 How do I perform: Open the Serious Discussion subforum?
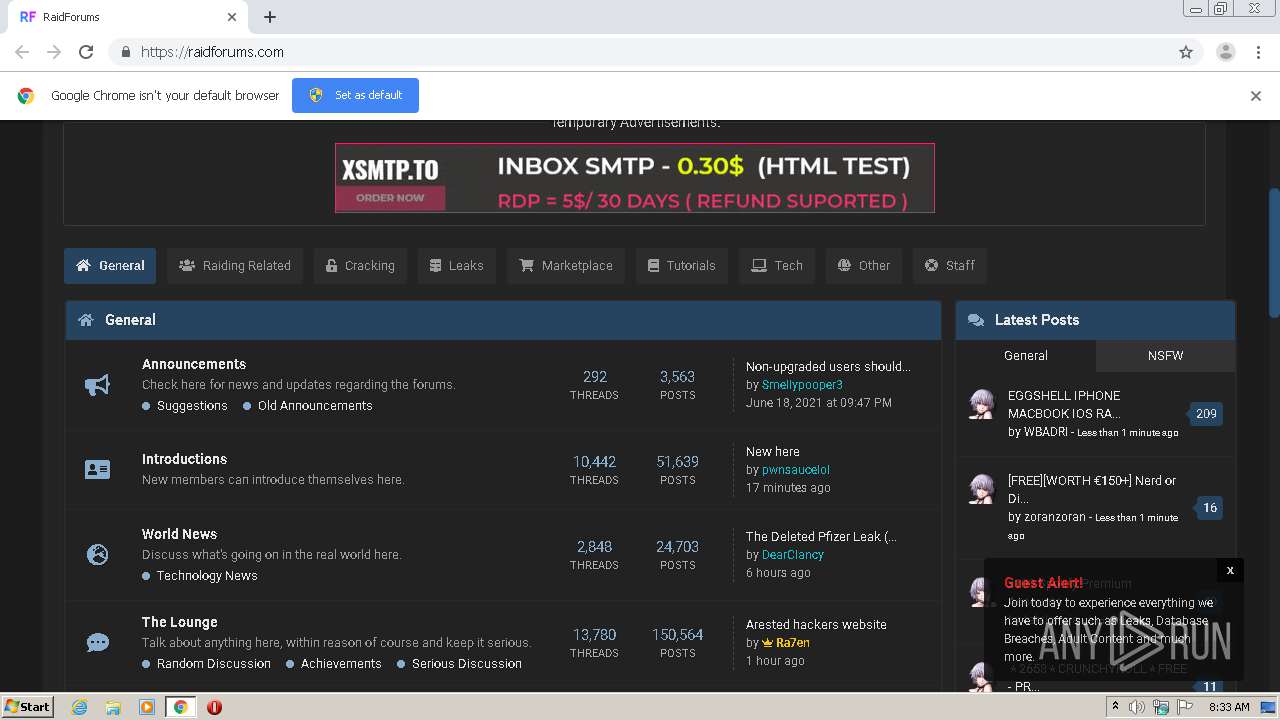click(x=467, y=664)
